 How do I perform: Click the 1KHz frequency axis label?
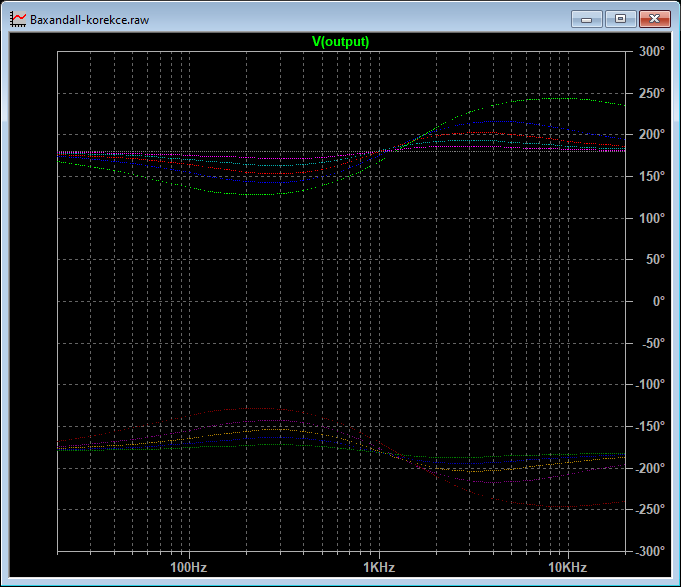pos(379,567)
